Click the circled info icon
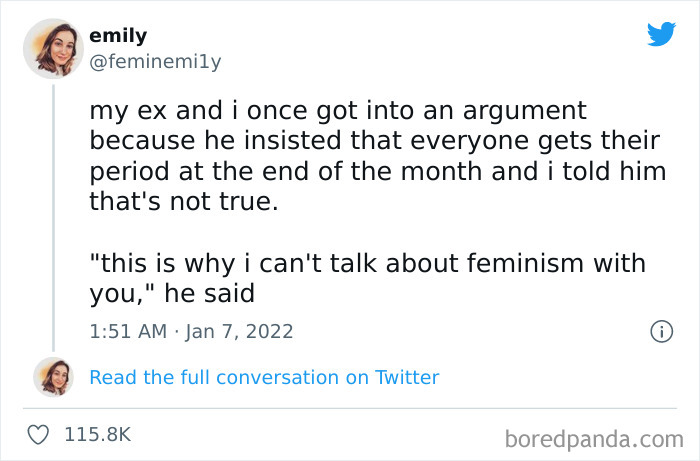 click(660, 332)
